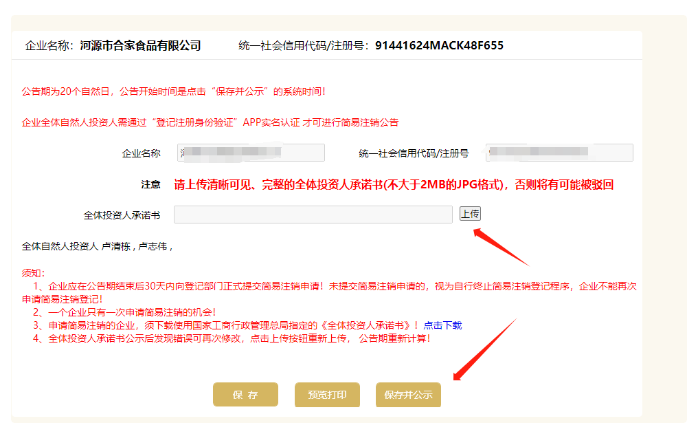Screen dimensions: 697x436
Task: Click the 须知 notice heading
Action: (x=31, y=272)
